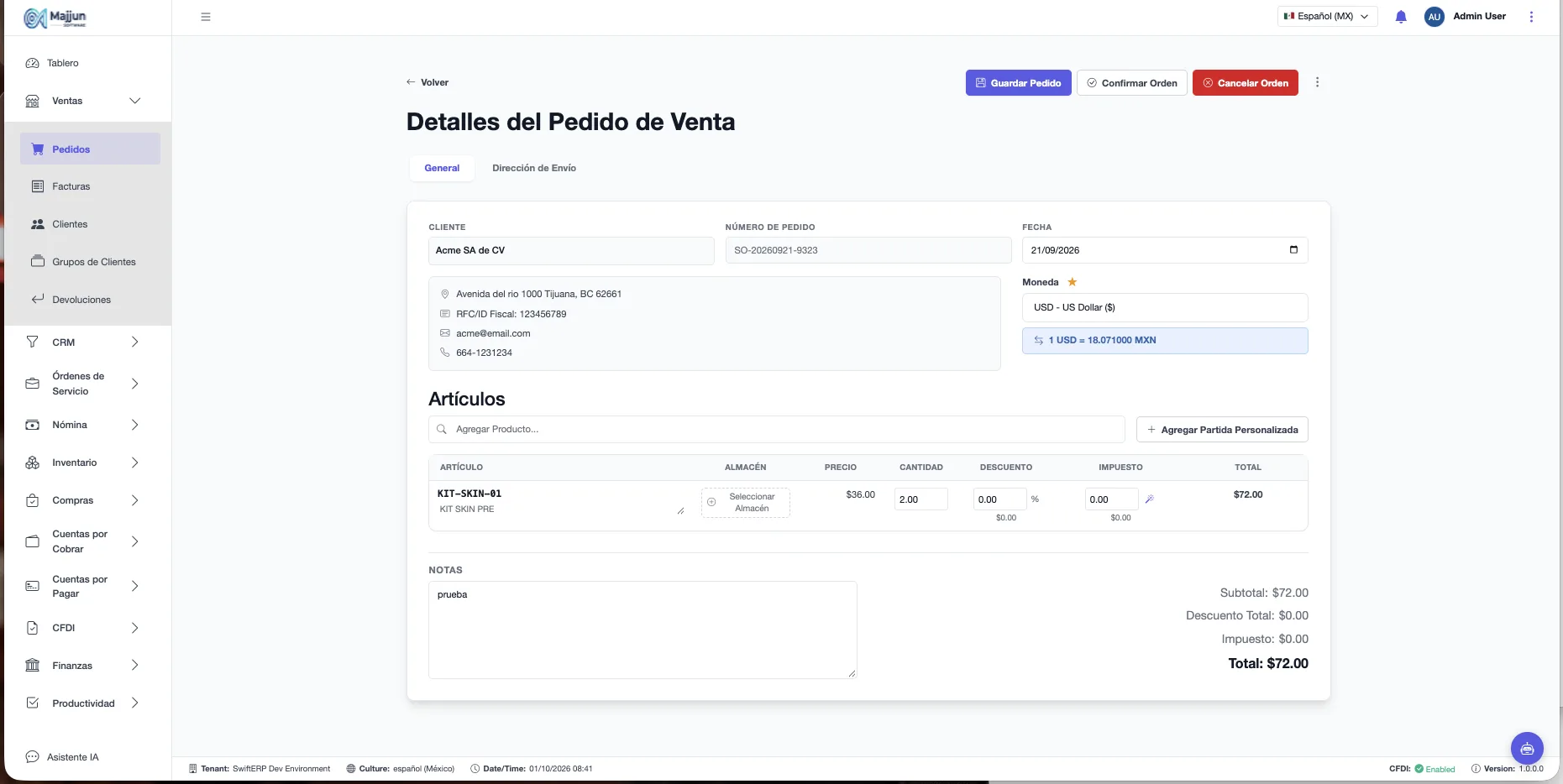
Task: Open notifications bell icon
Action: pyautogui.click(x=1401, y=17)
